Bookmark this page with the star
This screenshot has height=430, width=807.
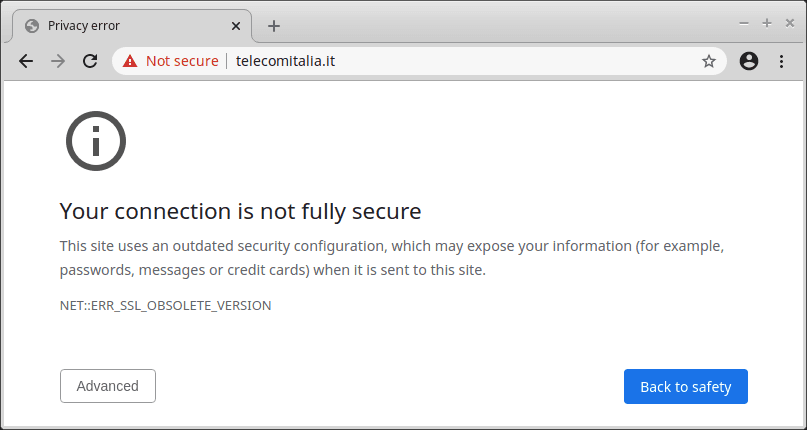pos(709,61)
